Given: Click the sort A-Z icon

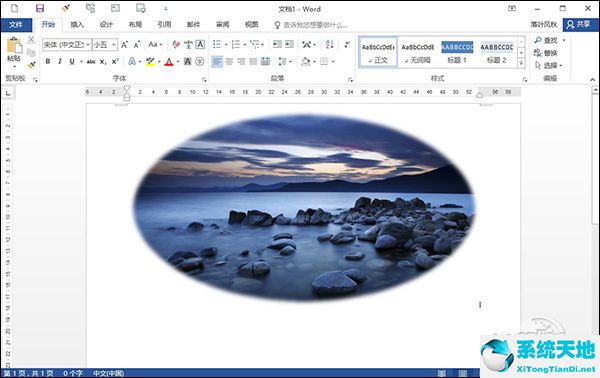Looking at the screenshot, I should point(329,44).
